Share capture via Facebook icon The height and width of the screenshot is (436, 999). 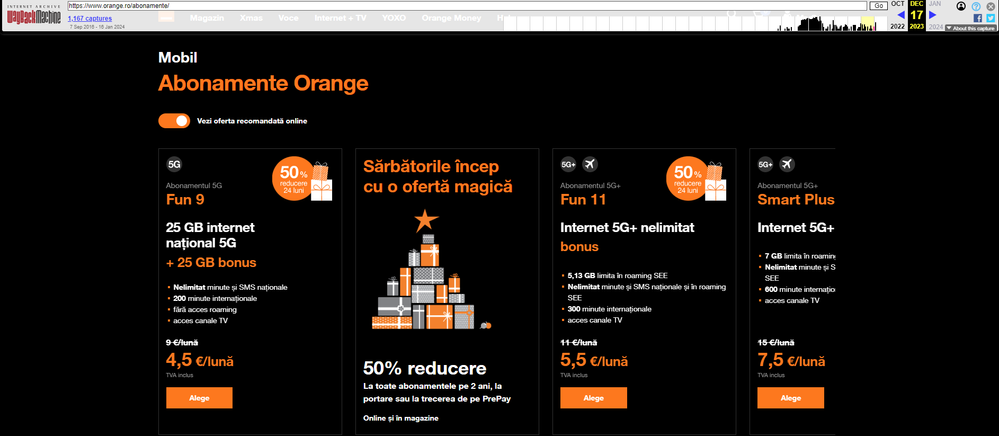click(977, 17)
